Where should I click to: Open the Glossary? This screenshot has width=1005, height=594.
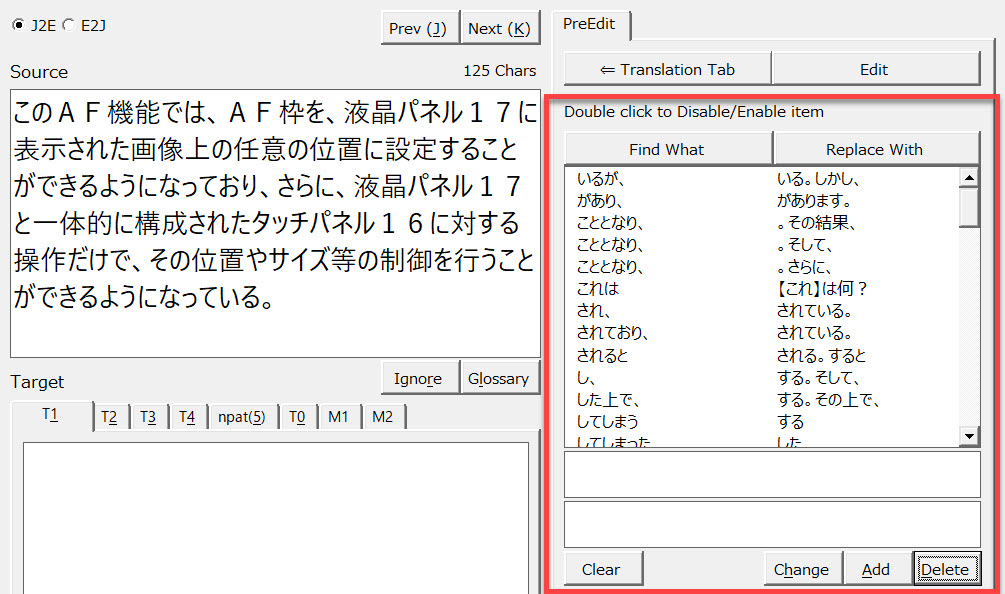[x=498, y=378]
